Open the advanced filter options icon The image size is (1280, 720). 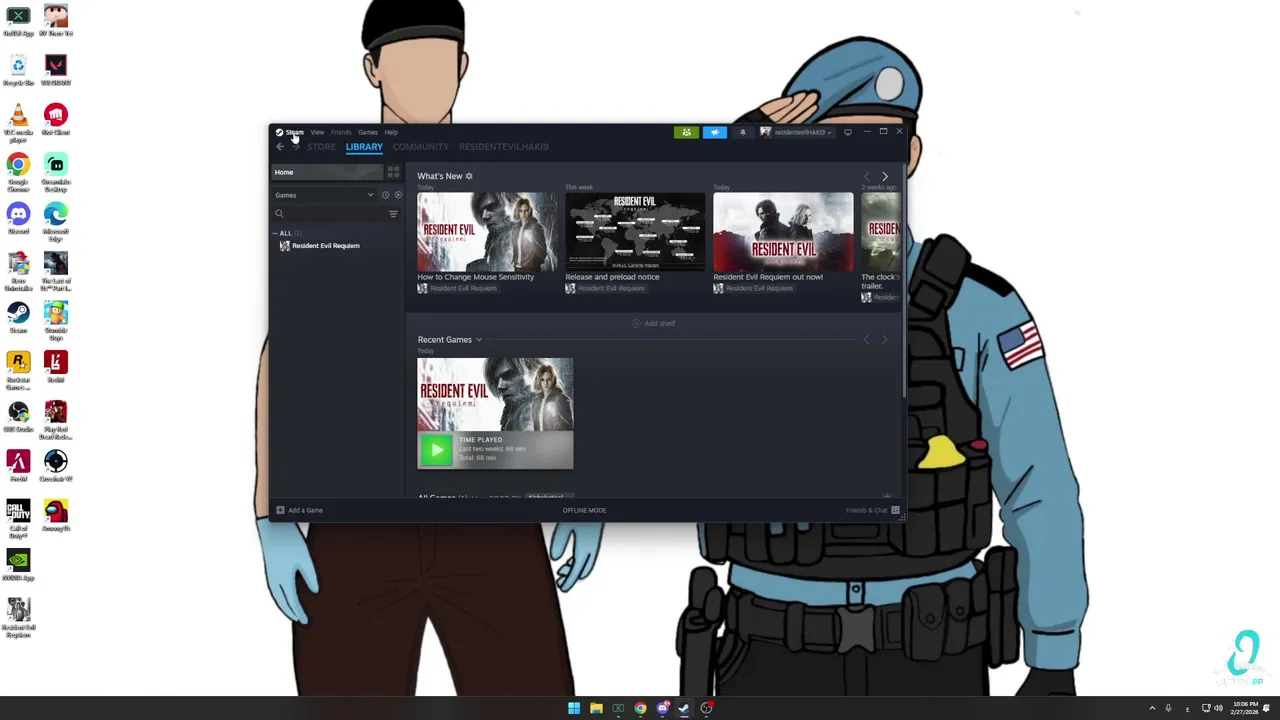(393, 214)
